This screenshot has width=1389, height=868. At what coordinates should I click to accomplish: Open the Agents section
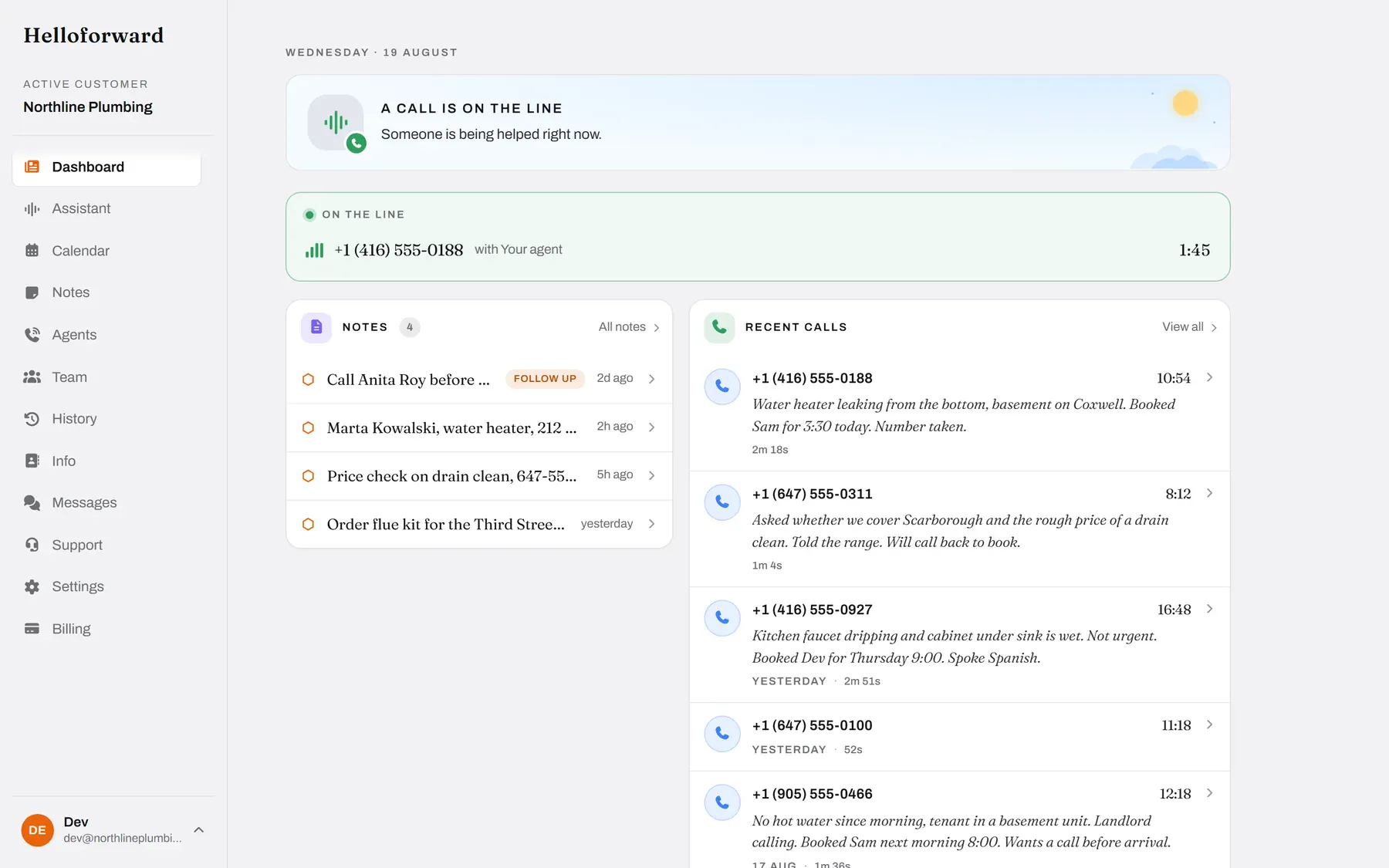(106, 335)
